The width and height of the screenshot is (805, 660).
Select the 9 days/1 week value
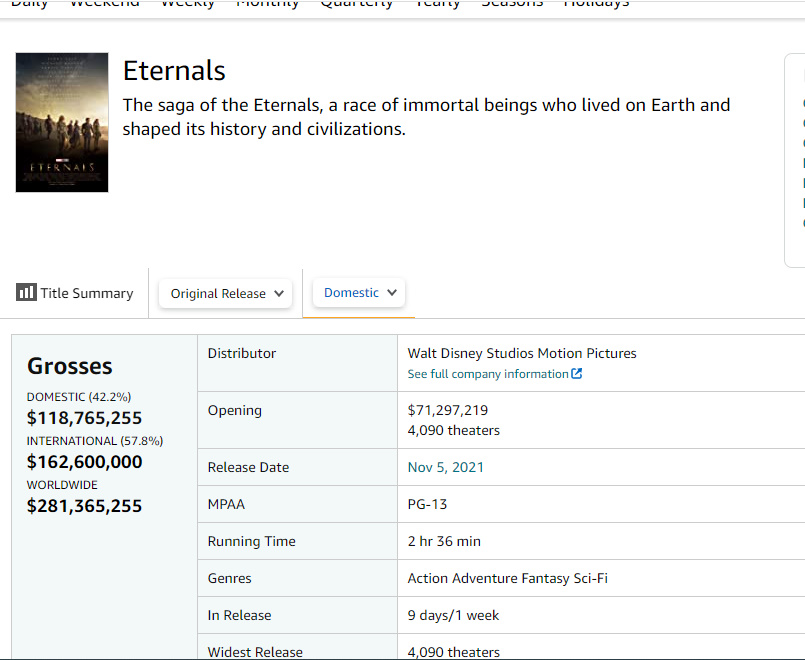click(x=453, y=615)
